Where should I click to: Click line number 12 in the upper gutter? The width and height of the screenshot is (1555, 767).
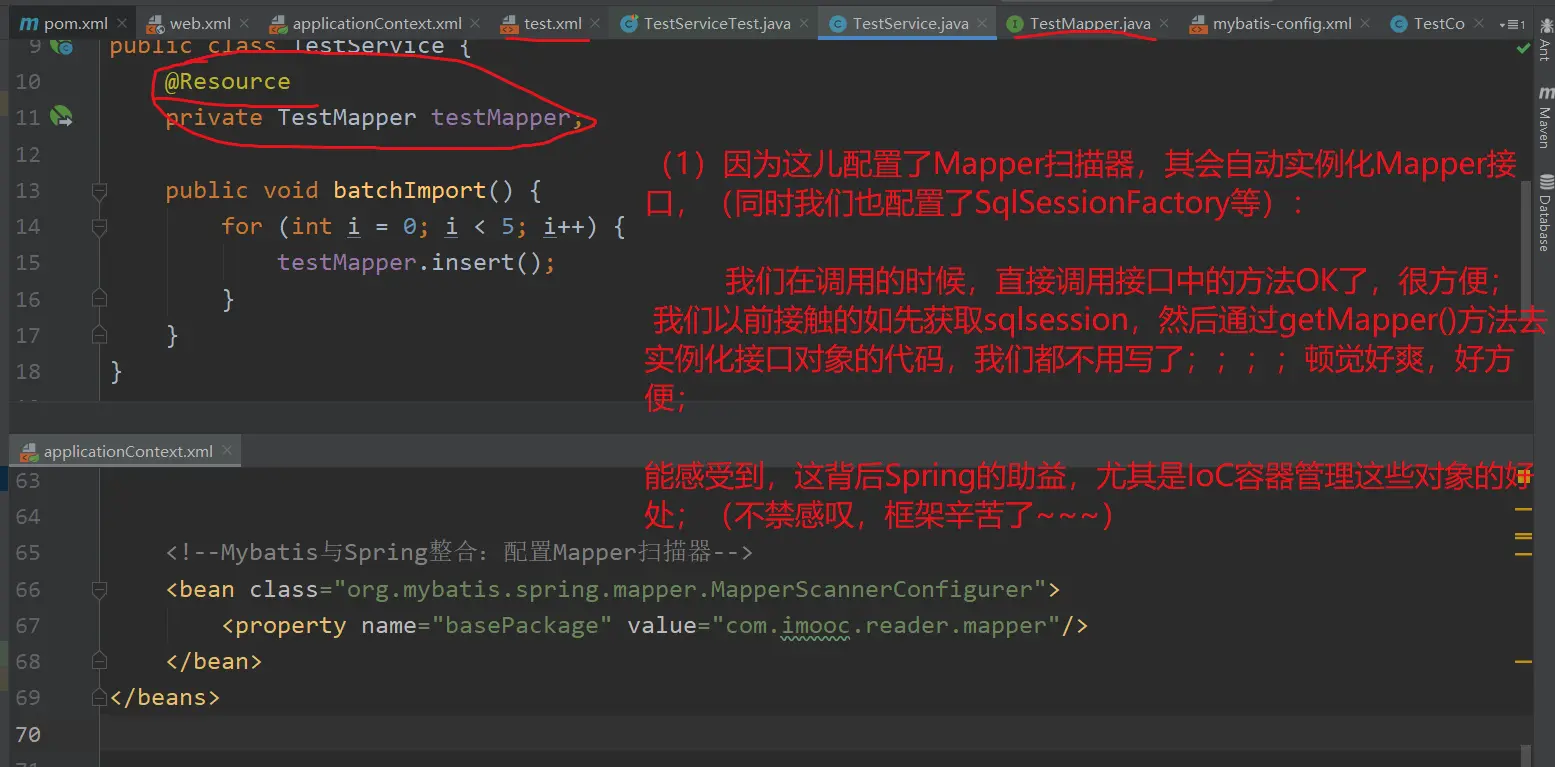[28, 154]
